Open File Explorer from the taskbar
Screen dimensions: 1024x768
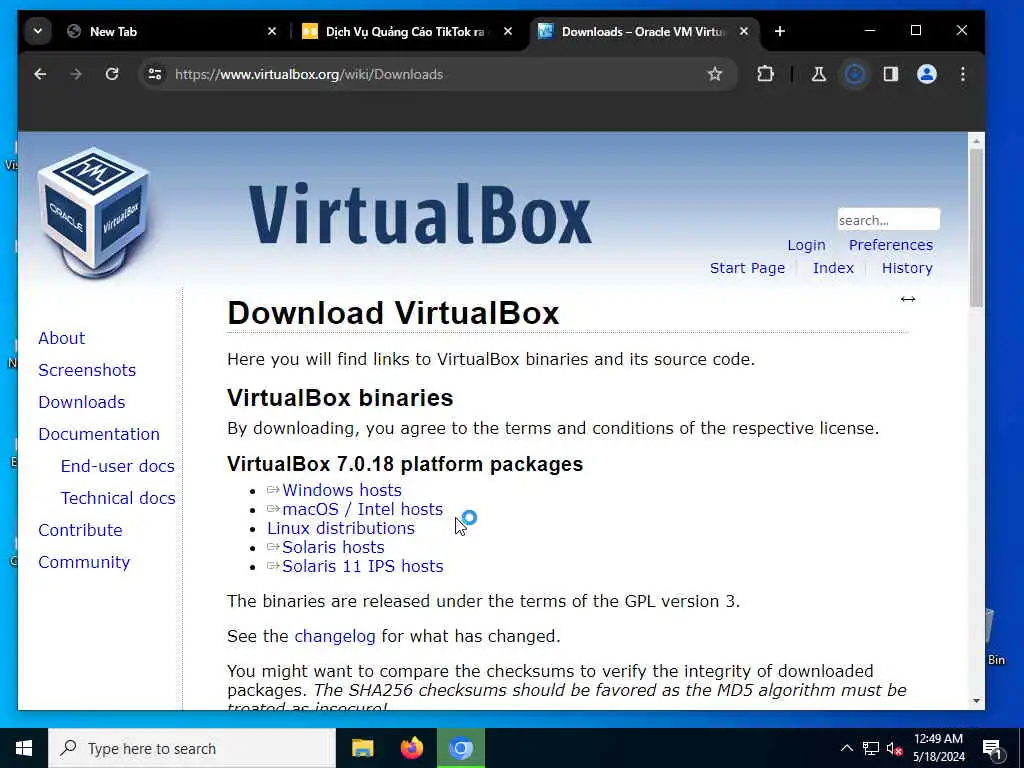click(362, 748)
